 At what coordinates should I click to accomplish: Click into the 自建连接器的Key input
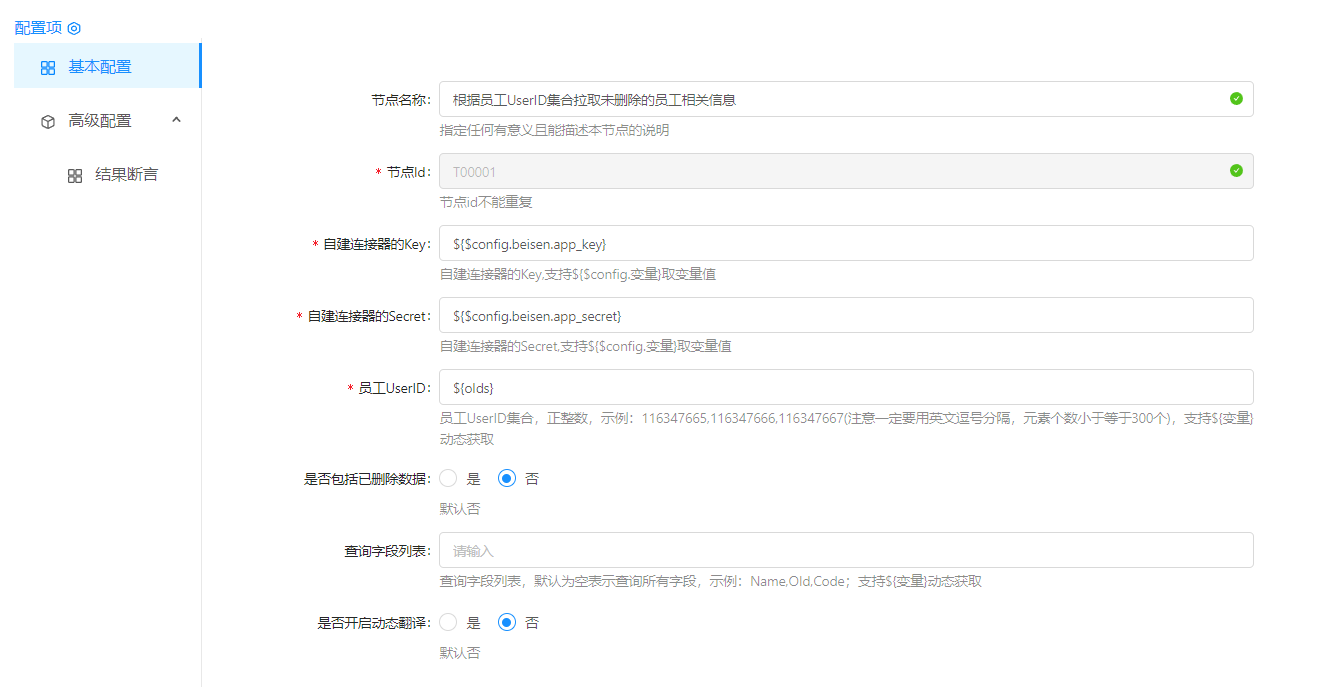(845, 243)
